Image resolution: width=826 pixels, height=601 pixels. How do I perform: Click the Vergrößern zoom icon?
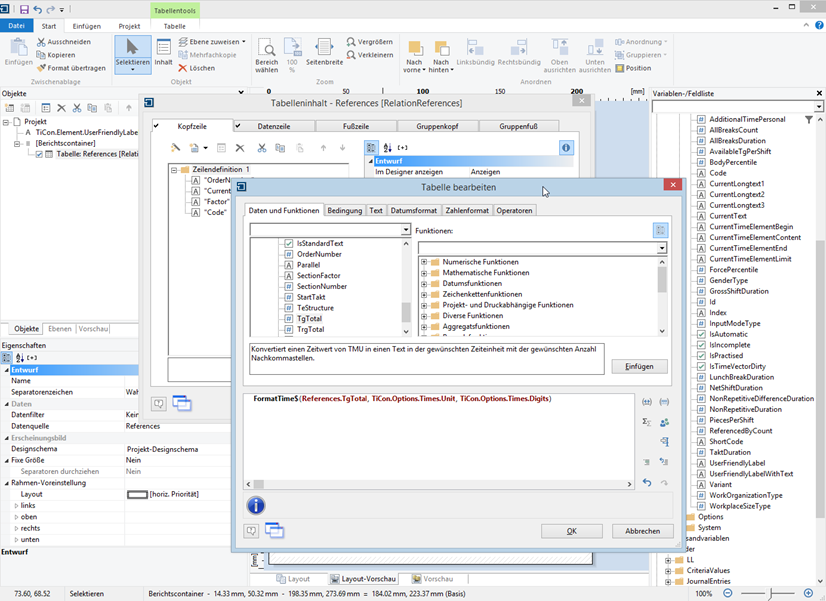(352, 42)
